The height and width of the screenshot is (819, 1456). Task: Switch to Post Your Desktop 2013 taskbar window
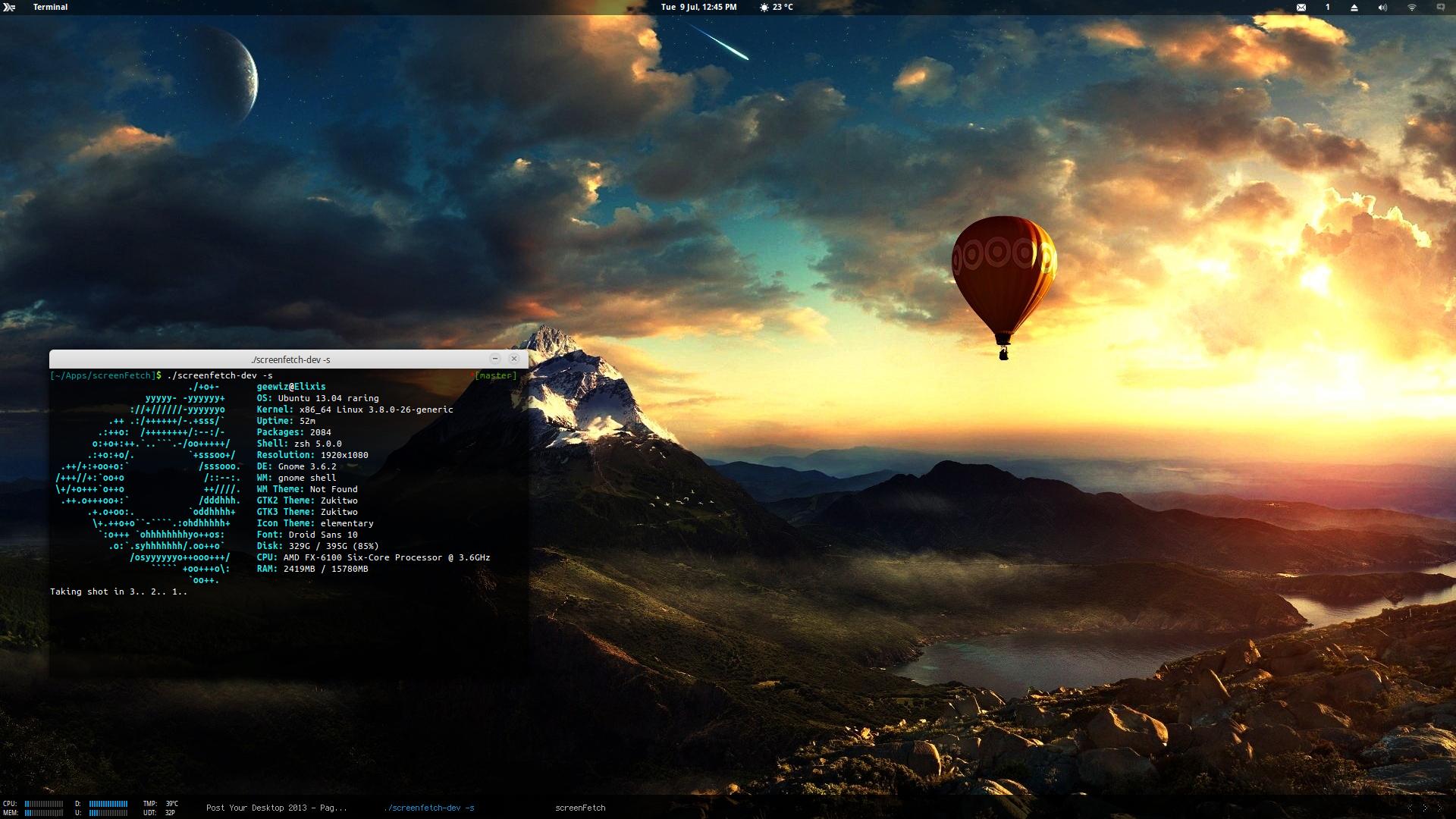[276, 808]
